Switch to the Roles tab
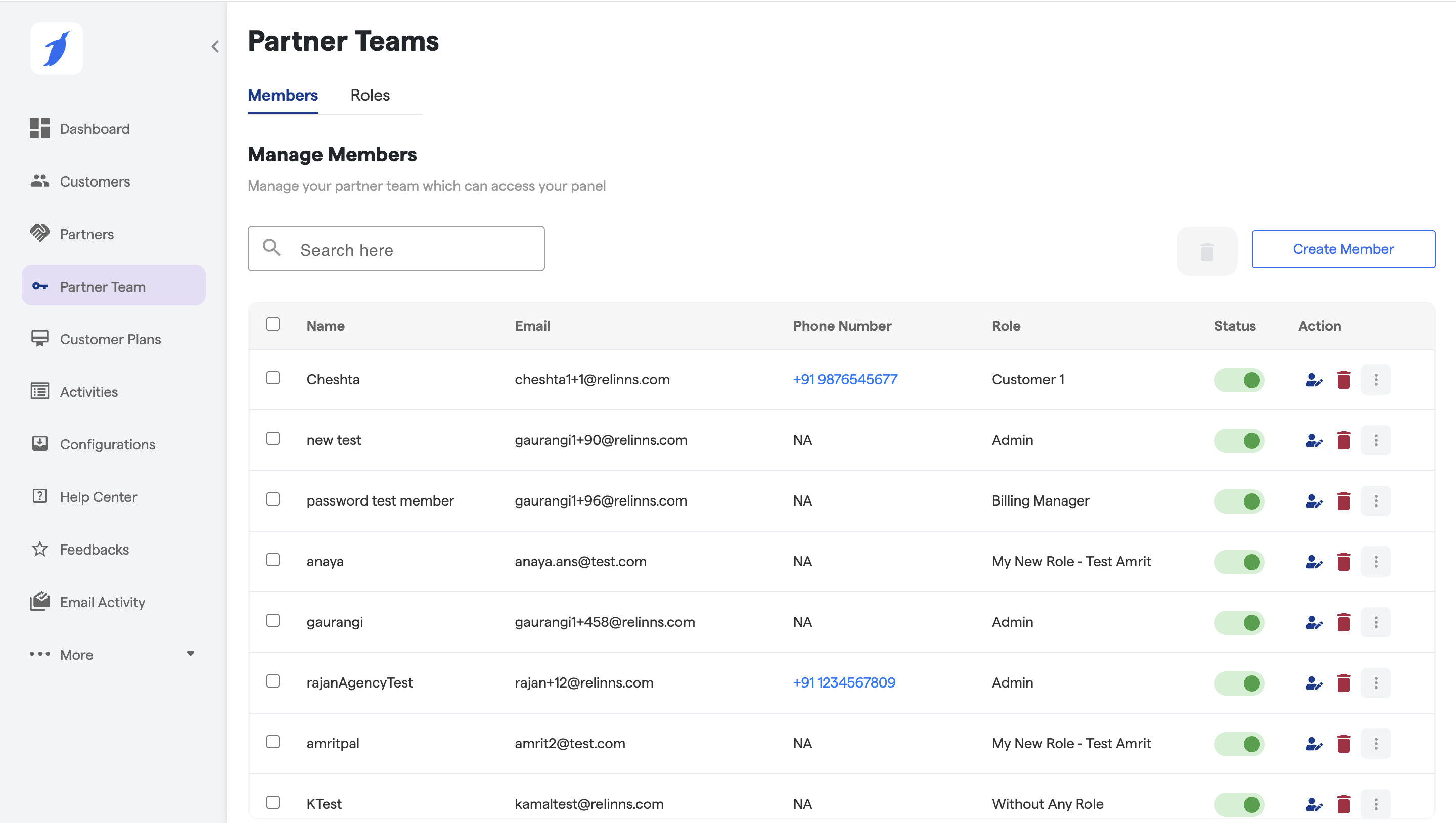 (x=370, y=95)
